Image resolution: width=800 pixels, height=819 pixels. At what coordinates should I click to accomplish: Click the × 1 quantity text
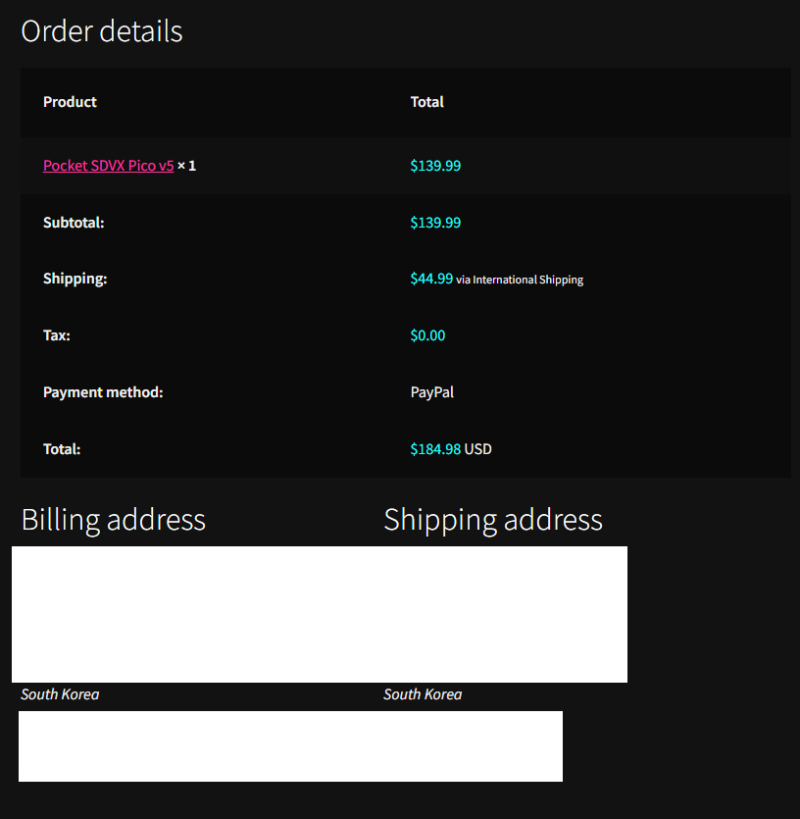[x=187, y=166]
